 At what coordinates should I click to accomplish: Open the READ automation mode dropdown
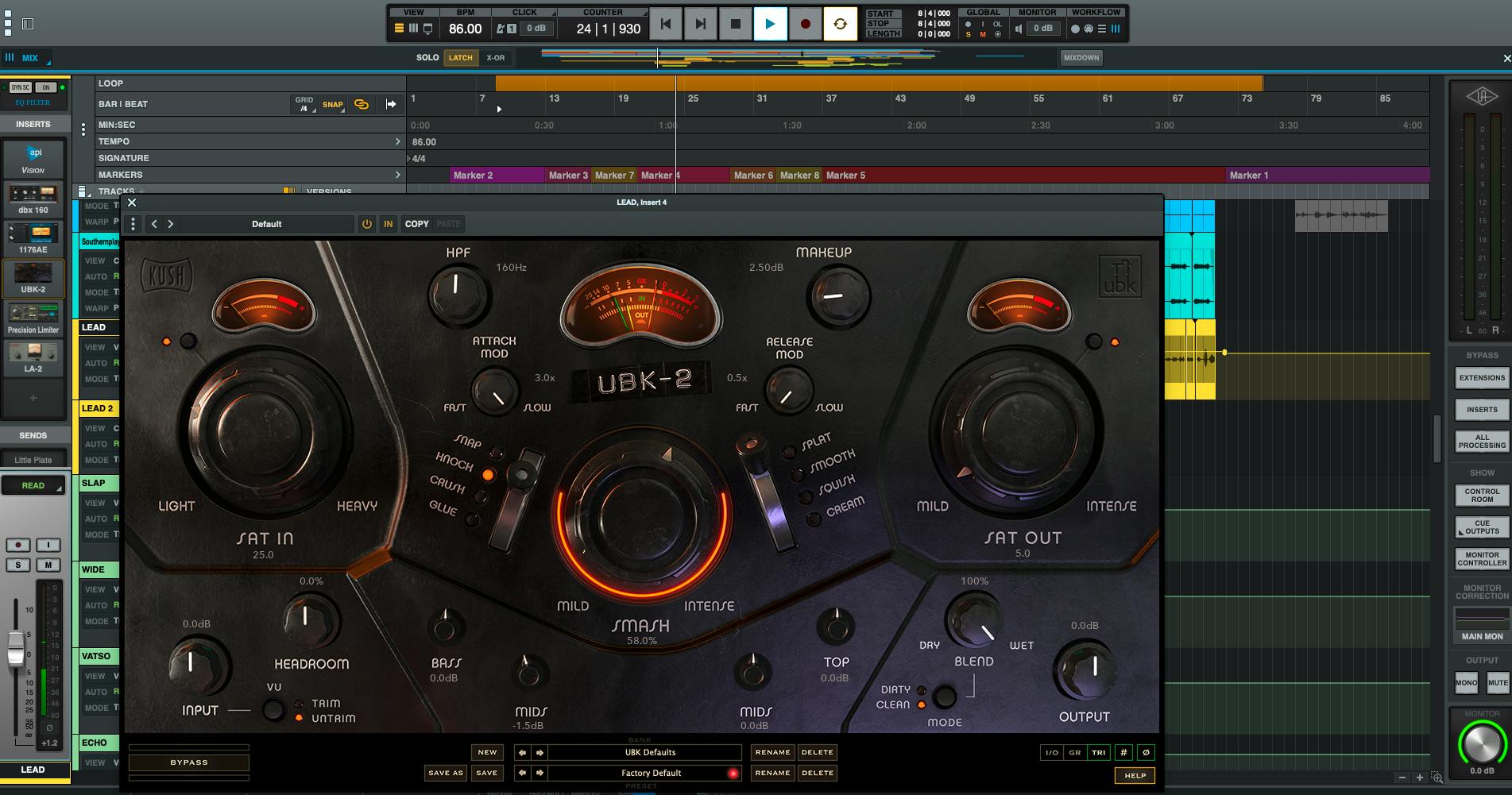(x=33, y=485)
